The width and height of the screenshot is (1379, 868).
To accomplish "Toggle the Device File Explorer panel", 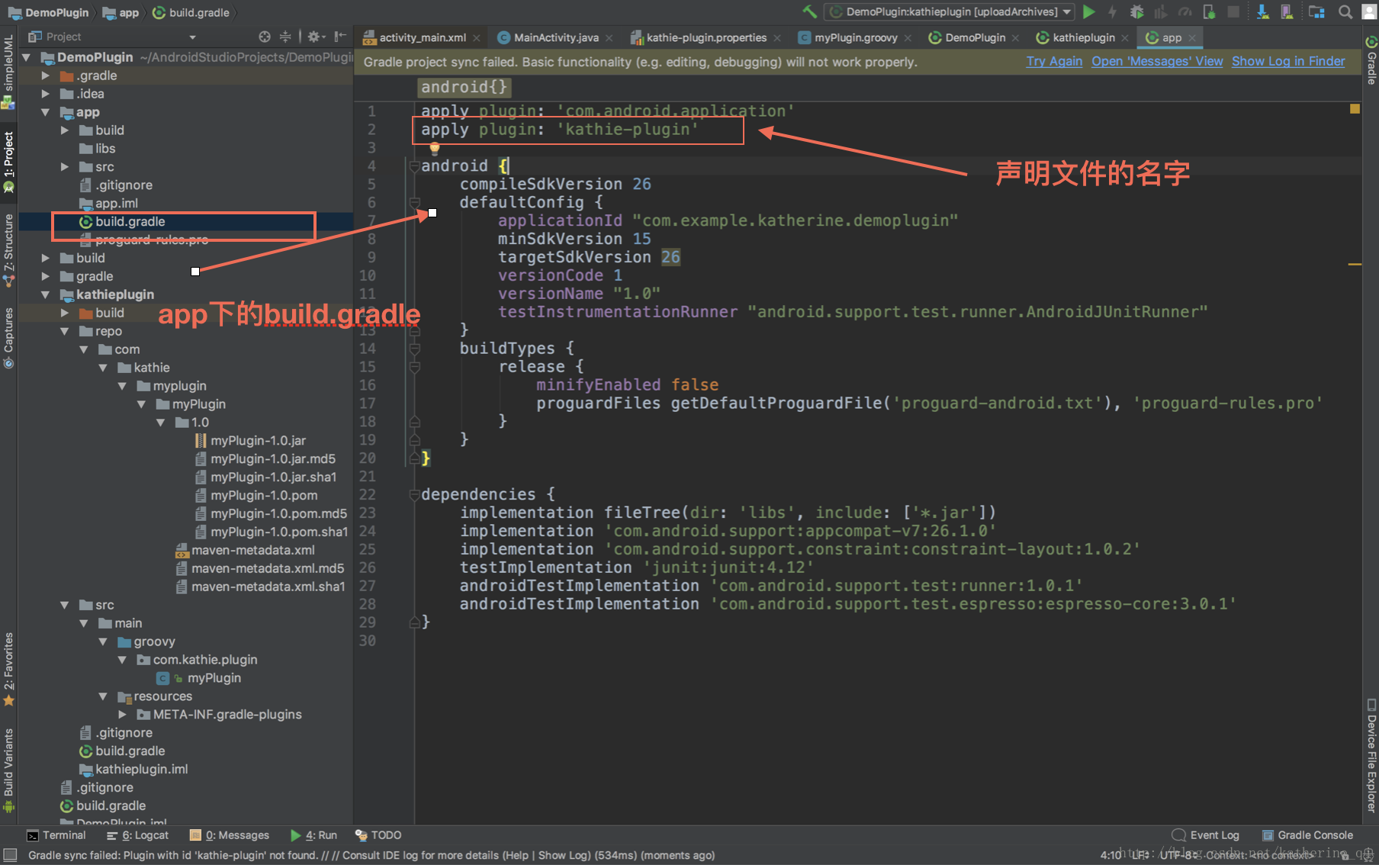I will [x=1371, y=756].
